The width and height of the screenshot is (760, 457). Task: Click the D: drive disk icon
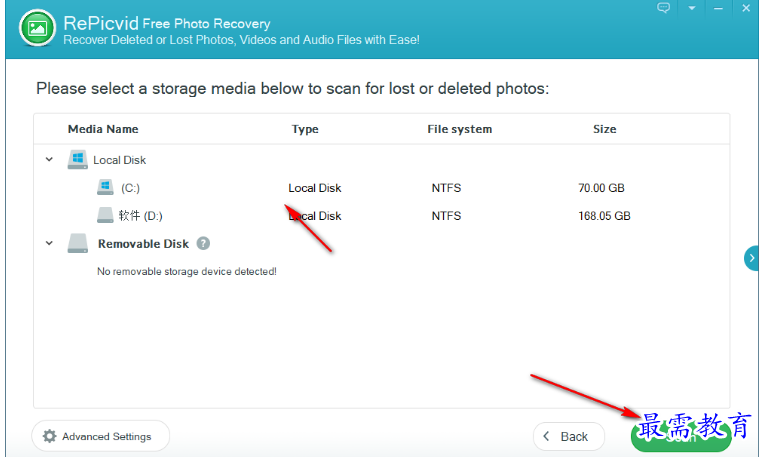point(105,215)
